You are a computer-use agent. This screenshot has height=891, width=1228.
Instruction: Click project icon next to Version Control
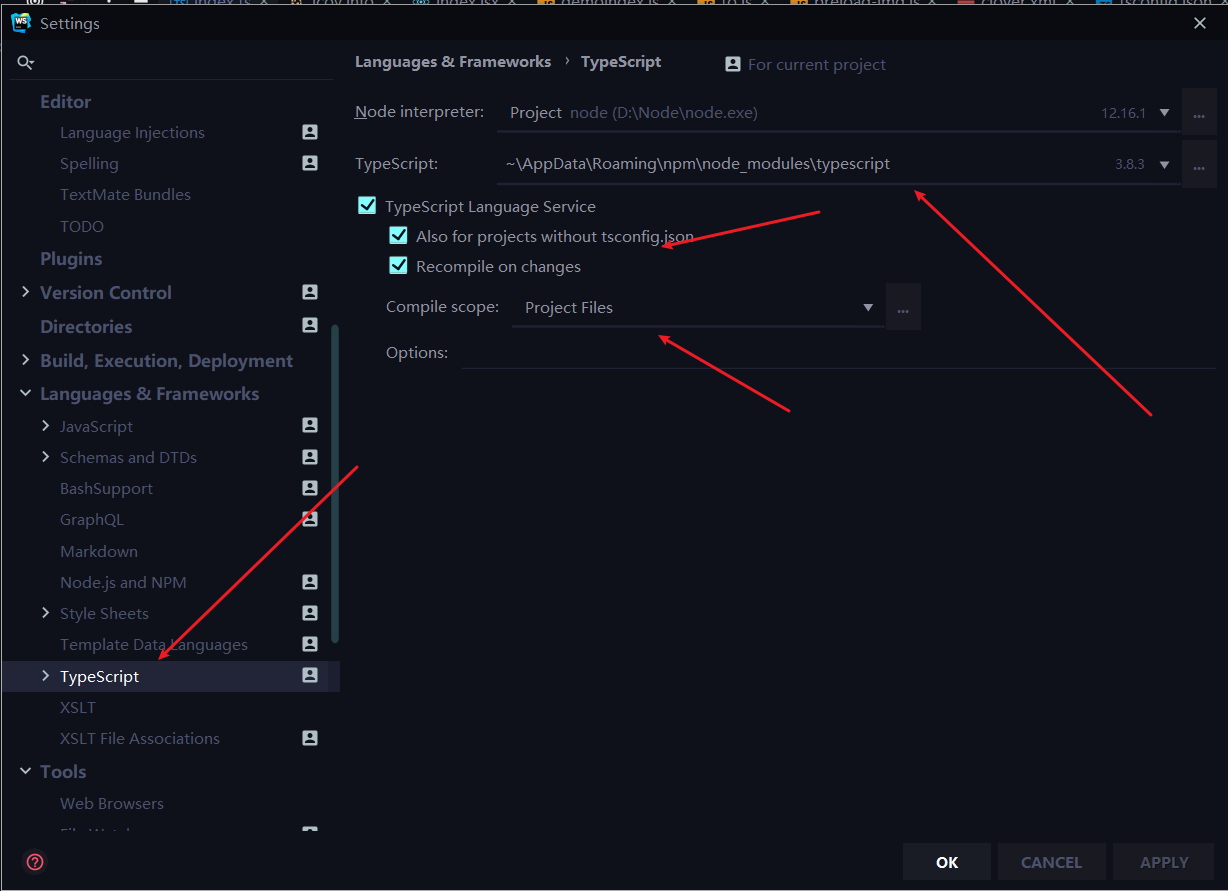(310, 292)
